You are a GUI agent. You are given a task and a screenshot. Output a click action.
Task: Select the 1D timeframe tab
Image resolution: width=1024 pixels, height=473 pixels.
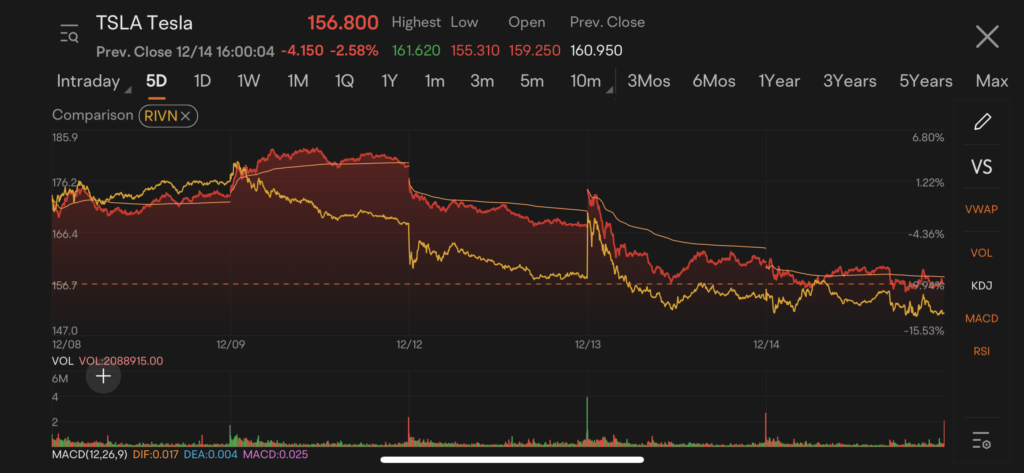(x=202, y=81)
